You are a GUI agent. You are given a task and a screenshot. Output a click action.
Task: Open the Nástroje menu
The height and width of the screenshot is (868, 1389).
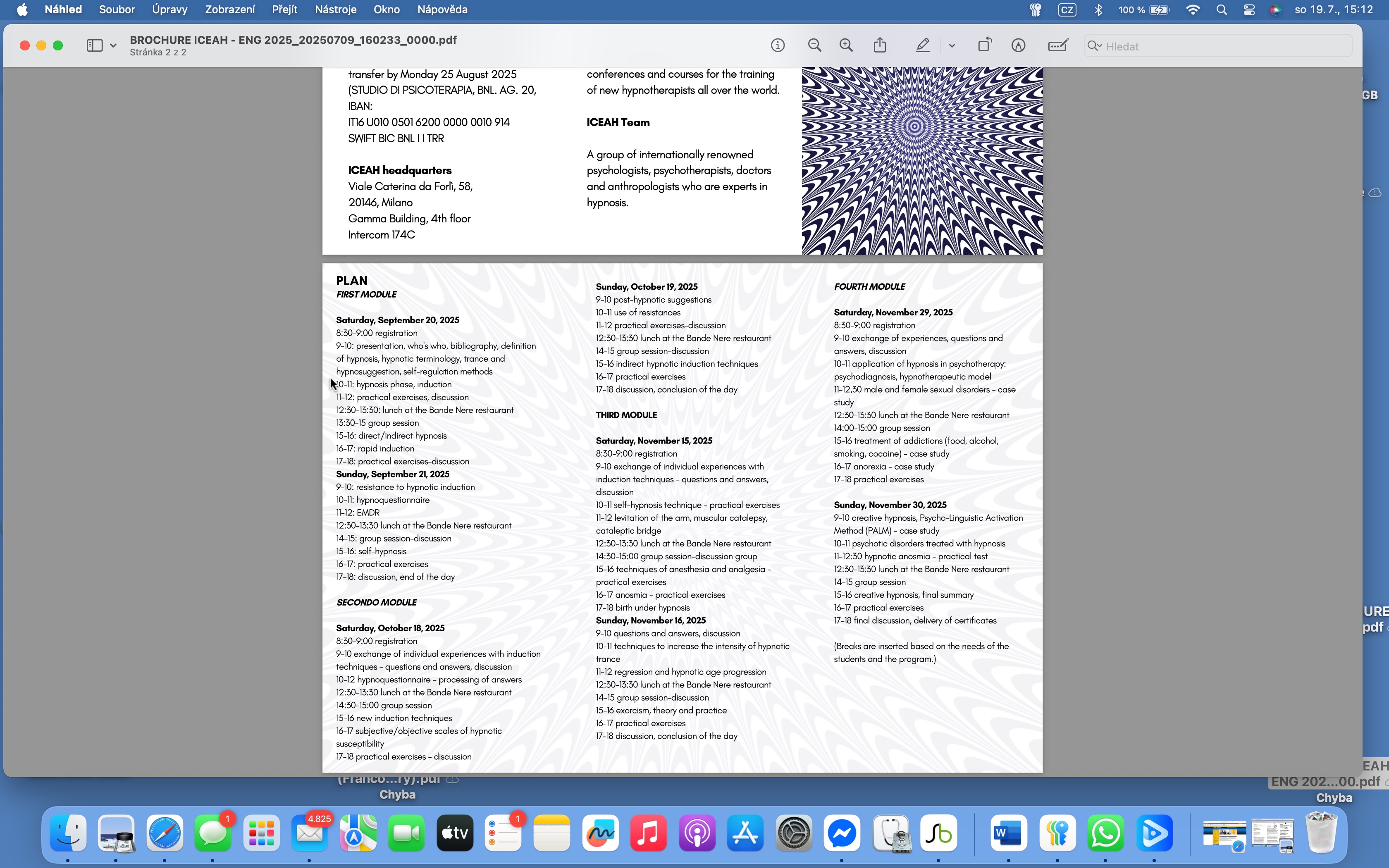tap(336, 10)
